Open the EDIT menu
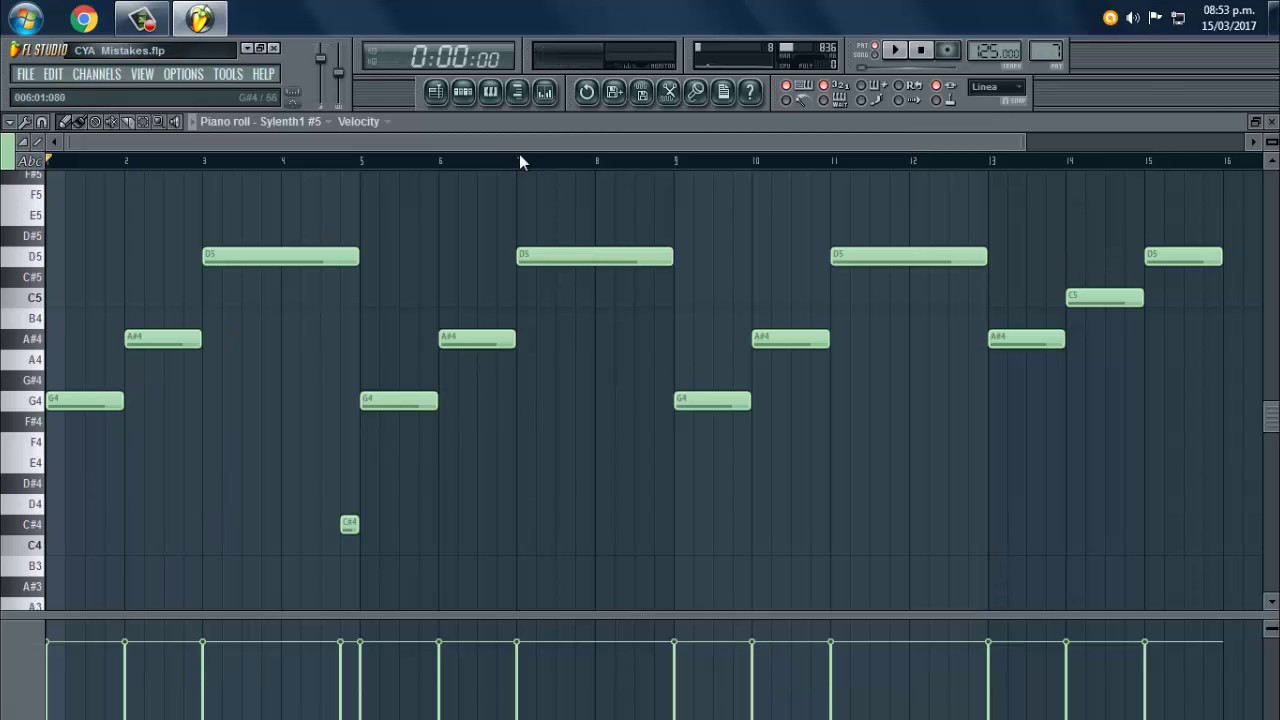Image resolution: width=1280 pixels, height=720 pixels. tap(53, 74)
